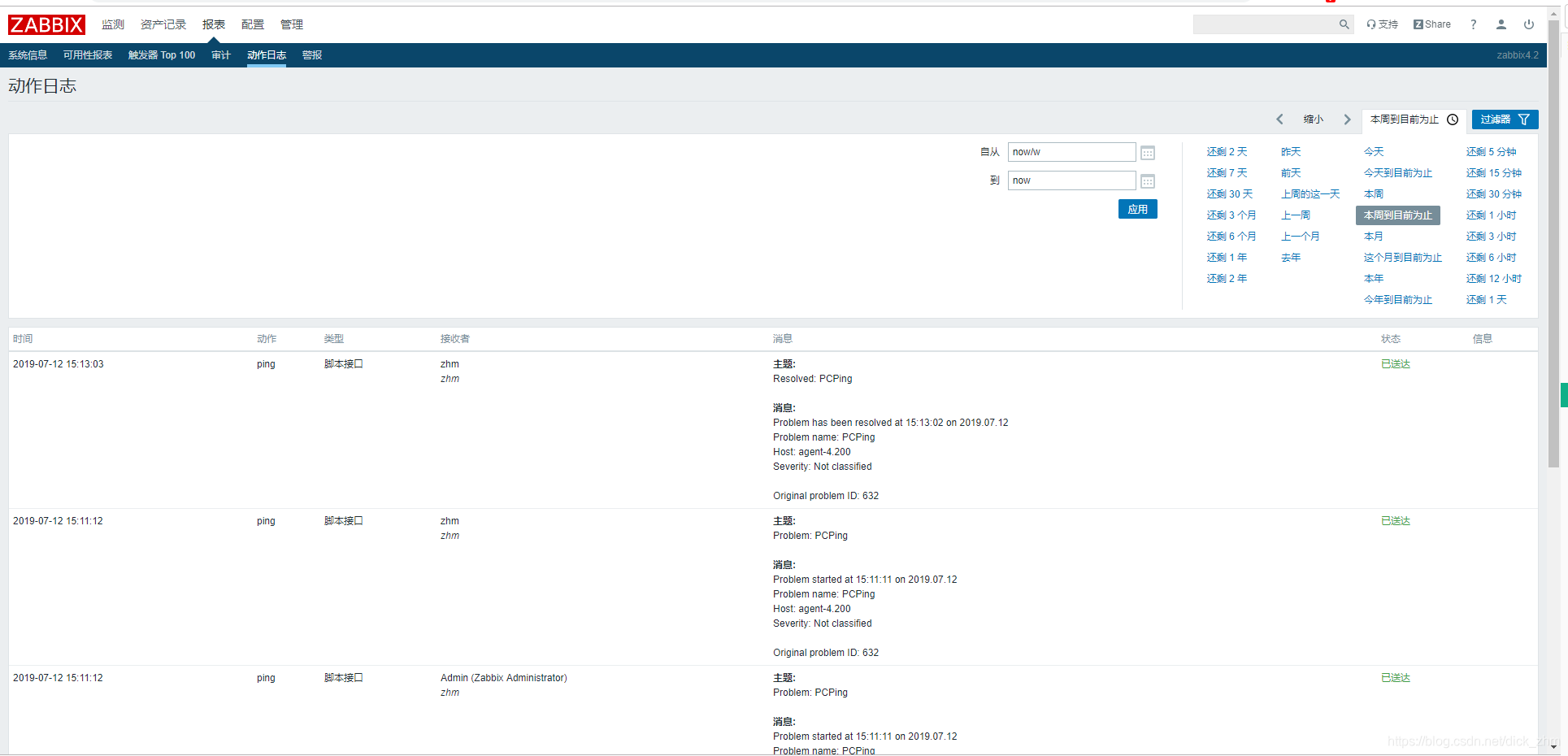Select 本月 time range

(1374, 237)
